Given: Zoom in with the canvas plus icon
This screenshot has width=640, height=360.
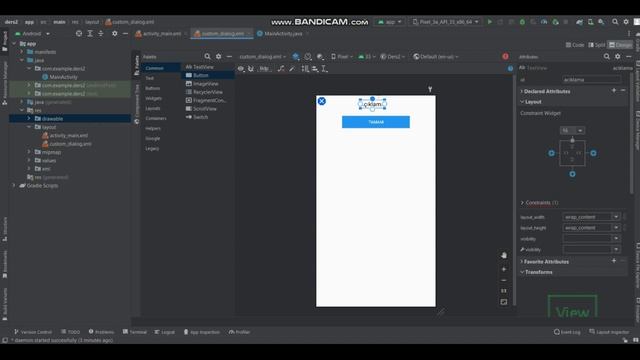Looking at the screenshot, I should [504, 269].
